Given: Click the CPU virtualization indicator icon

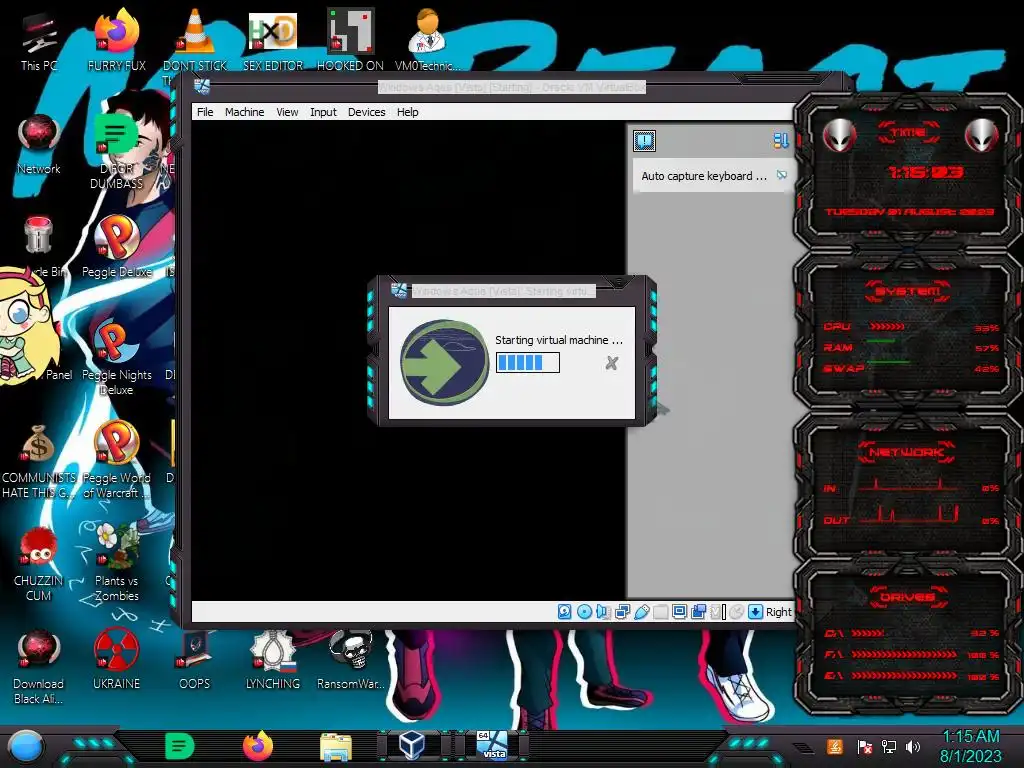Looking at the screenshot, I should point(718,611).
